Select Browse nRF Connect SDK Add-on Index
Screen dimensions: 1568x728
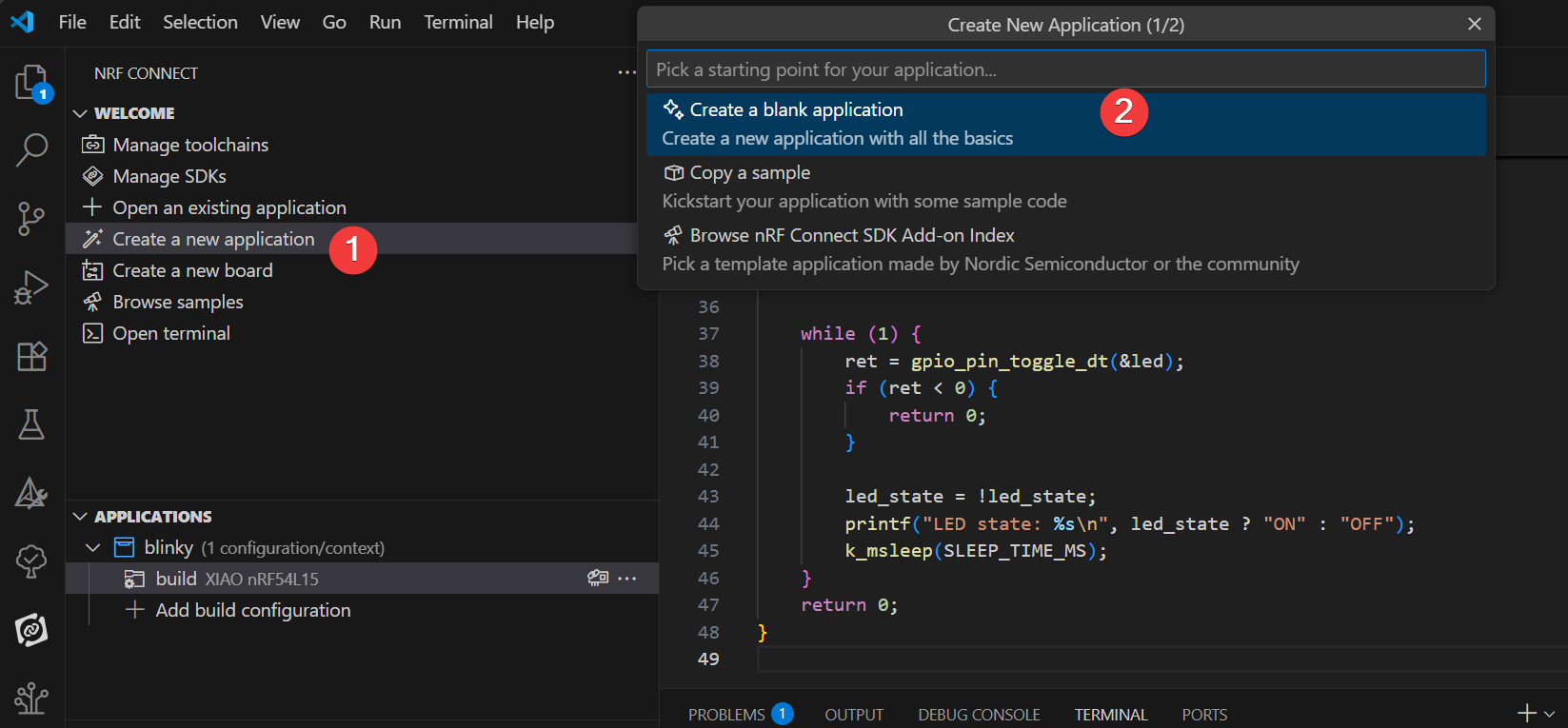coord(1065,250)
